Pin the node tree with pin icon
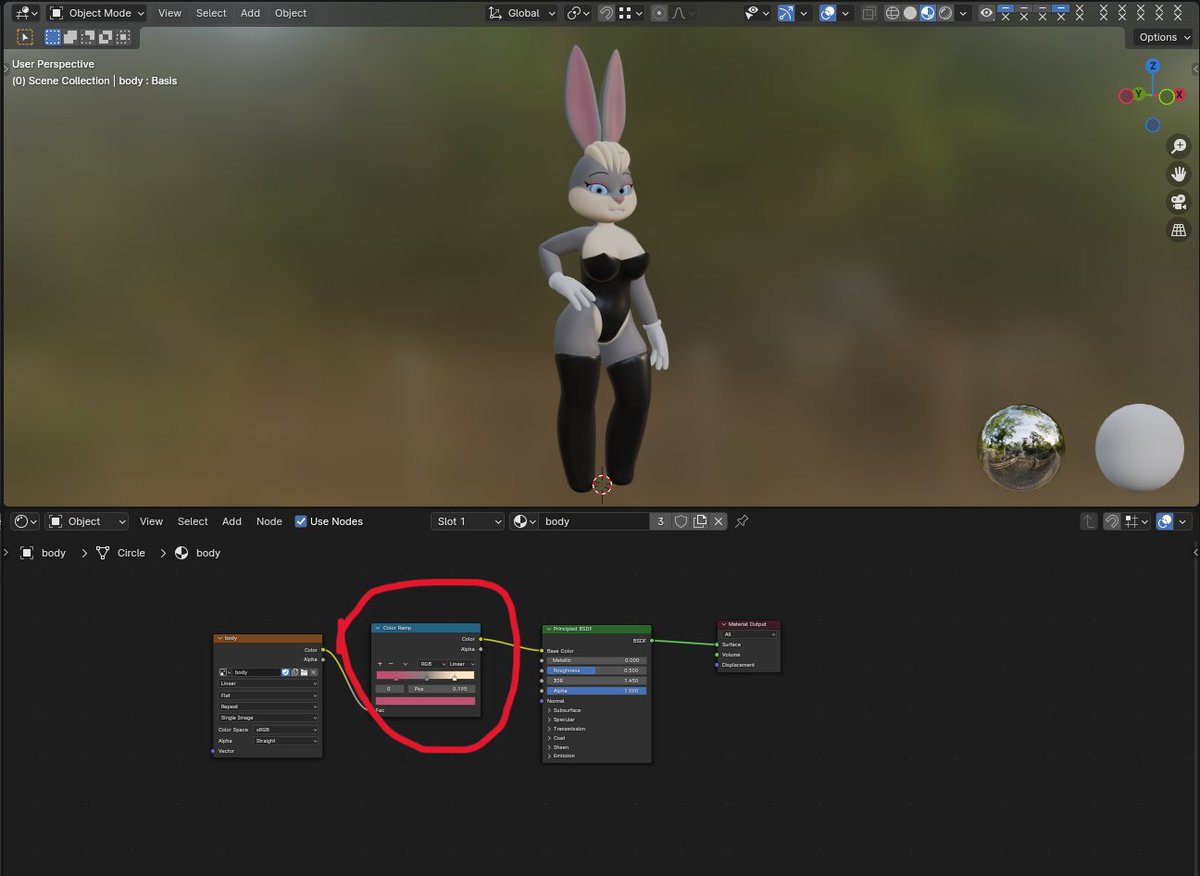The image size is (1200, 876). point(742,521)
